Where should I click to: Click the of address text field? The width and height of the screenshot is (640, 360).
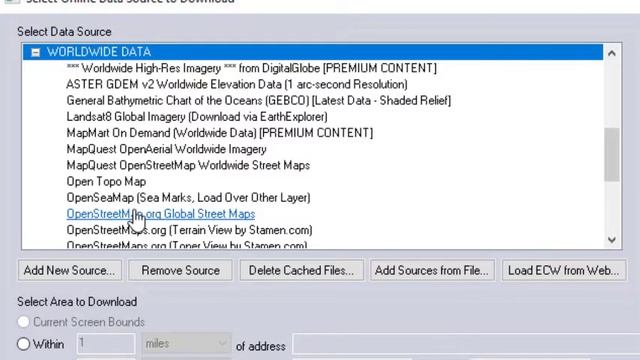[x=466, y=344]
